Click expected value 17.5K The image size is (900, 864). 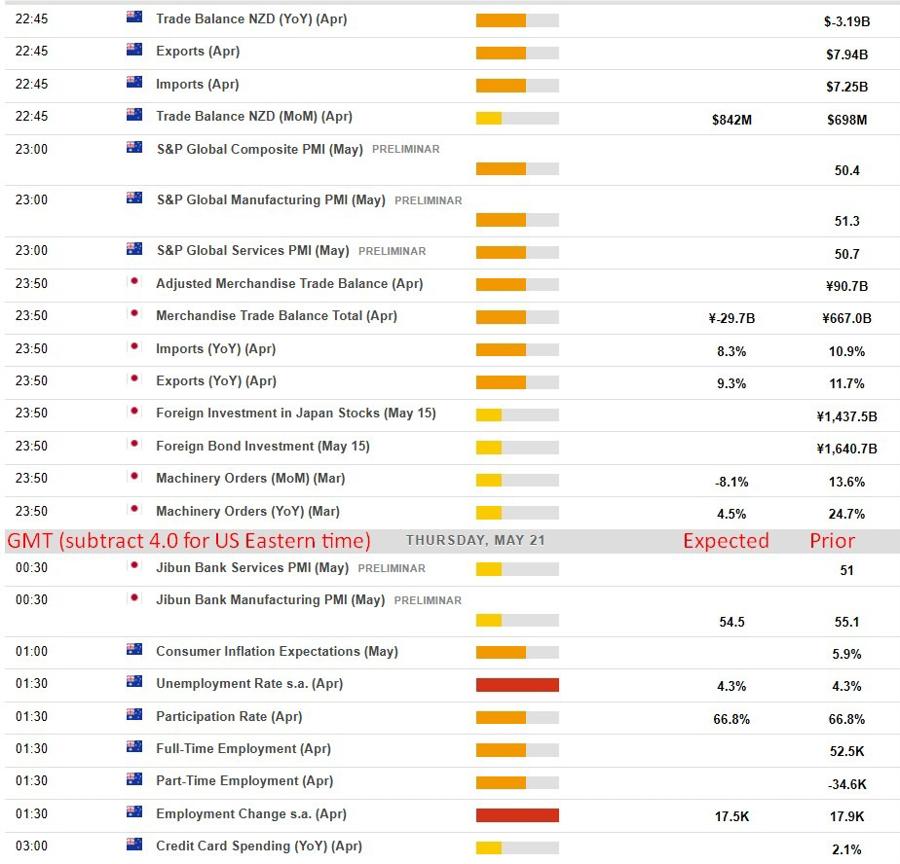(x=731, y=817)
